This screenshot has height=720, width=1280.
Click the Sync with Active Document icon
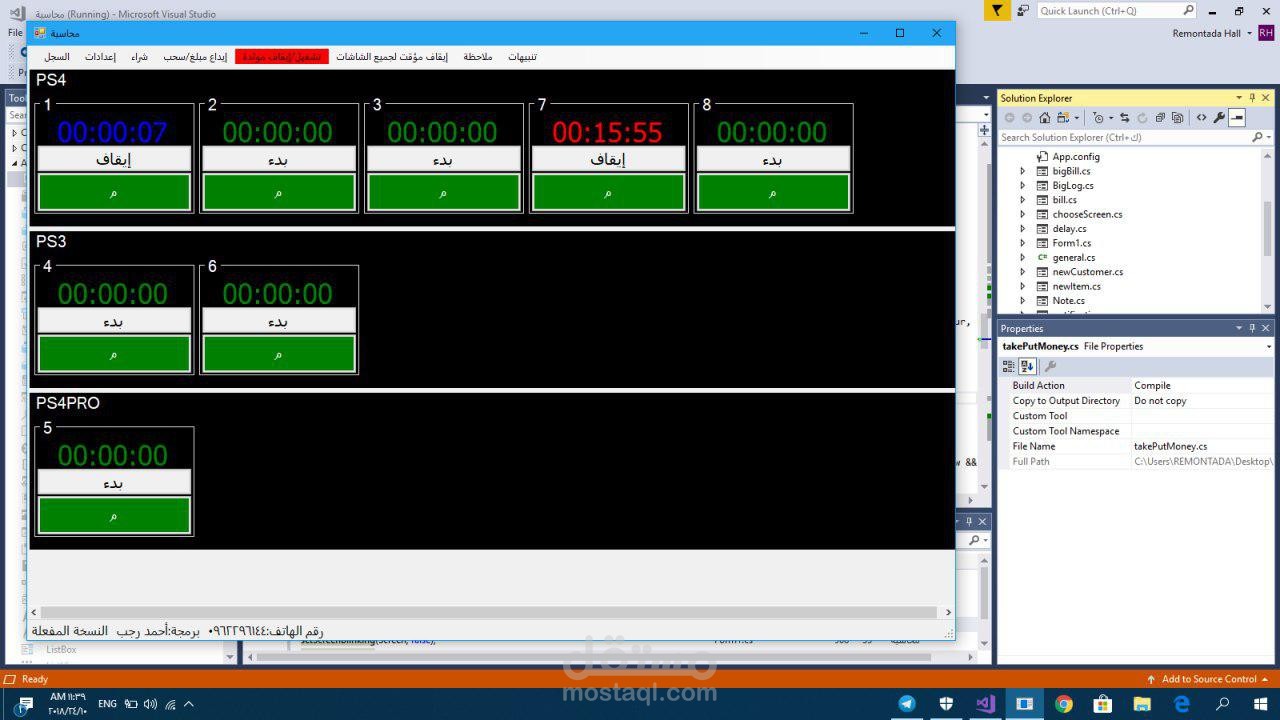tap(1124, 118)
